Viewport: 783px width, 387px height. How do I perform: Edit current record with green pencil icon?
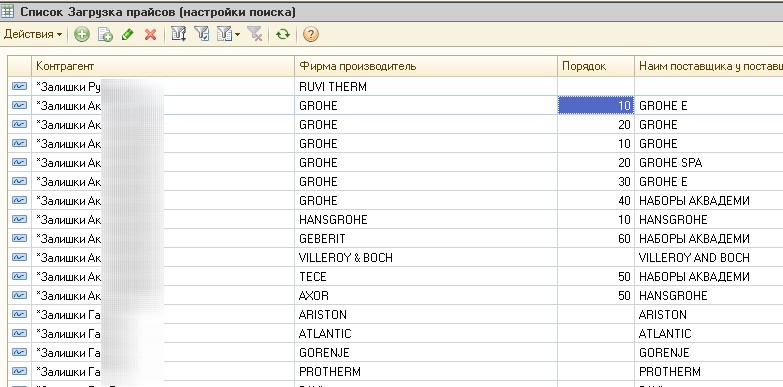click(x=128, y=34)
